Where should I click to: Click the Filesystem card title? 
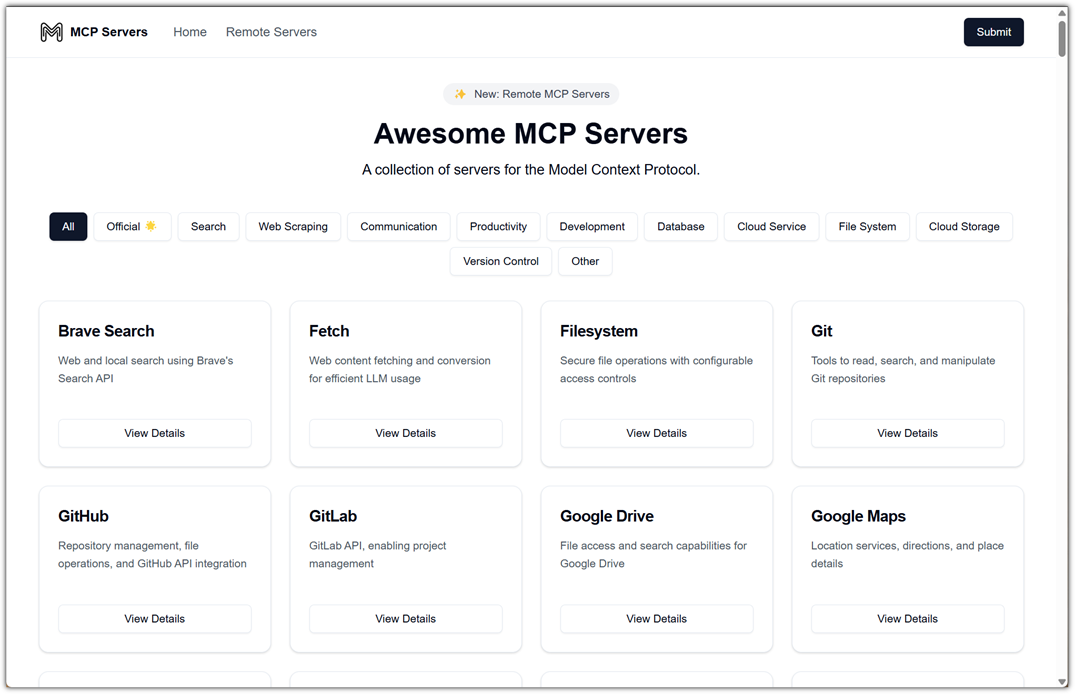click(x=599, y=331)
